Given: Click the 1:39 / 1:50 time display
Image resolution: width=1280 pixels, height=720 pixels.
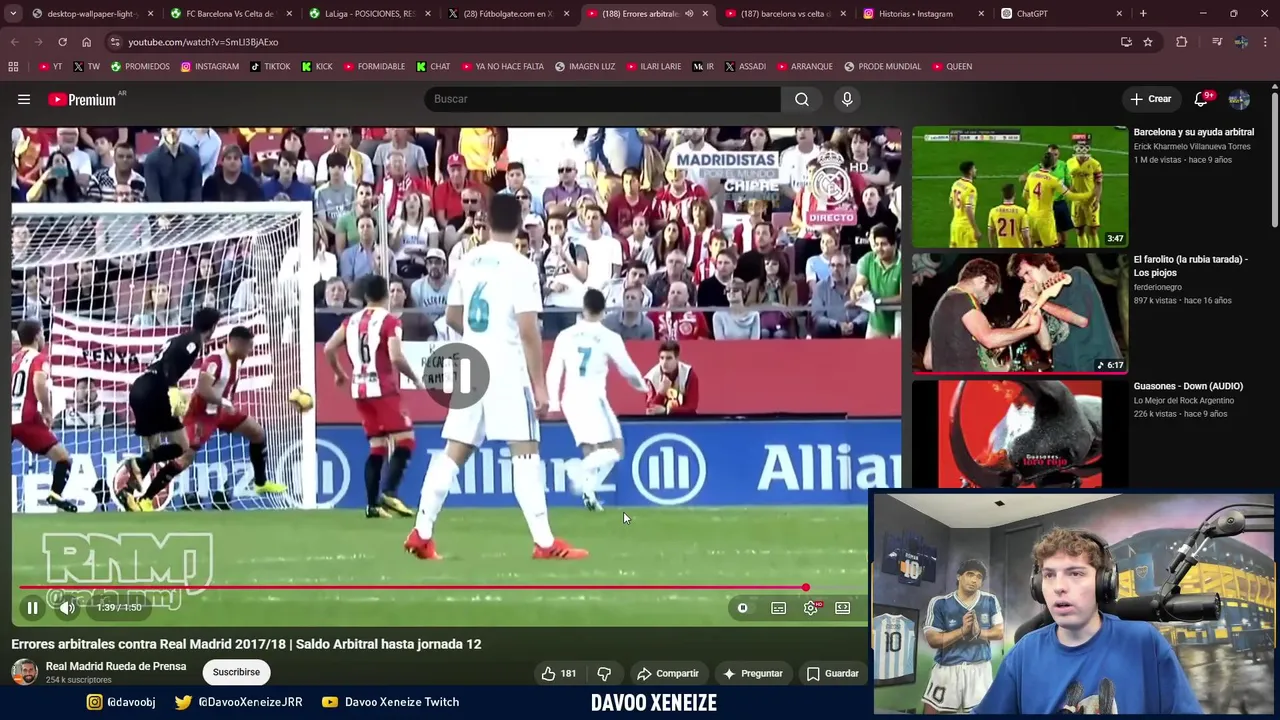Looking at the screenshot, I should point(119,607).
